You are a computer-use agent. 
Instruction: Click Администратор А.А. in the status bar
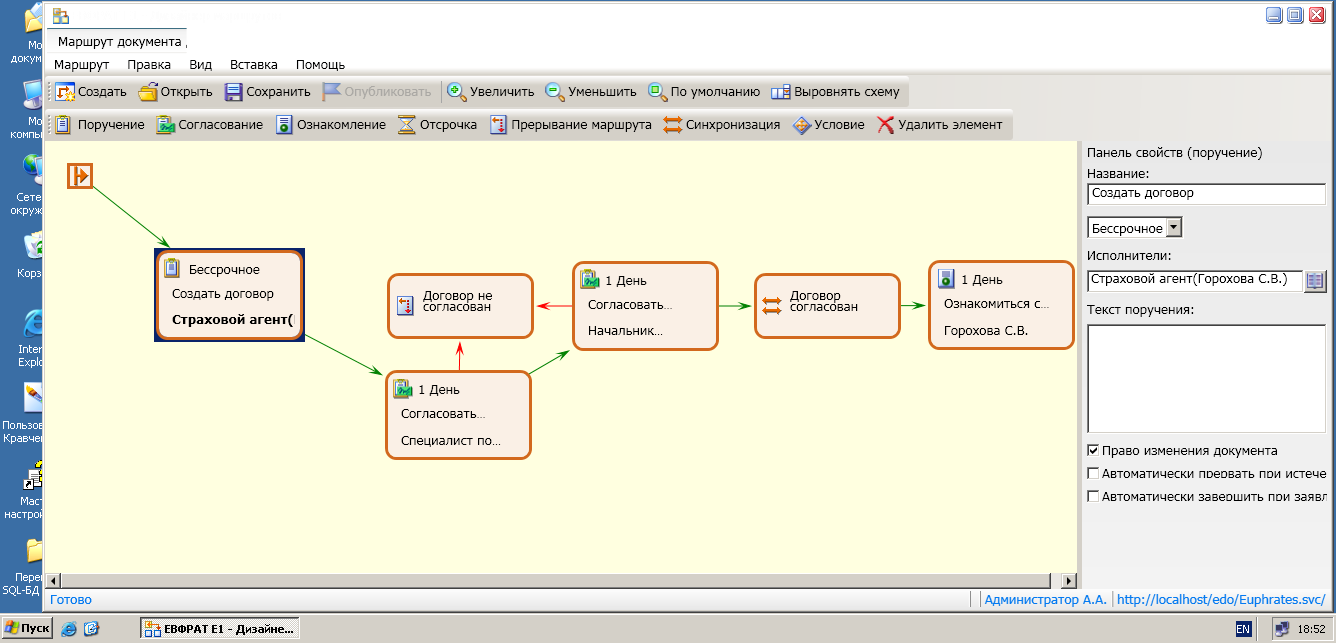point(1045,600)
